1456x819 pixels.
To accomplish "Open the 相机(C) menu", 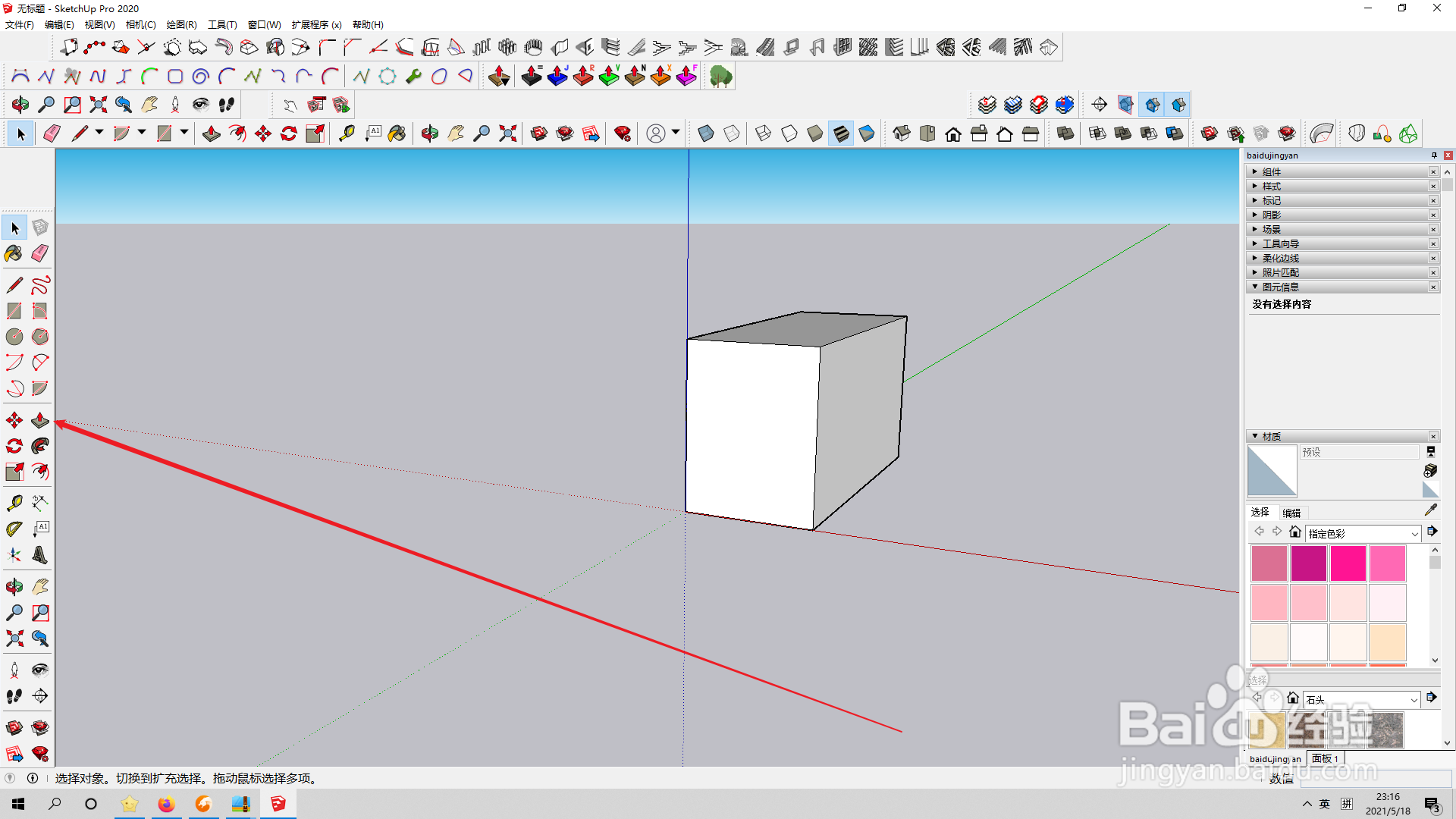I will pyautogui.click(x=140, y=25).
